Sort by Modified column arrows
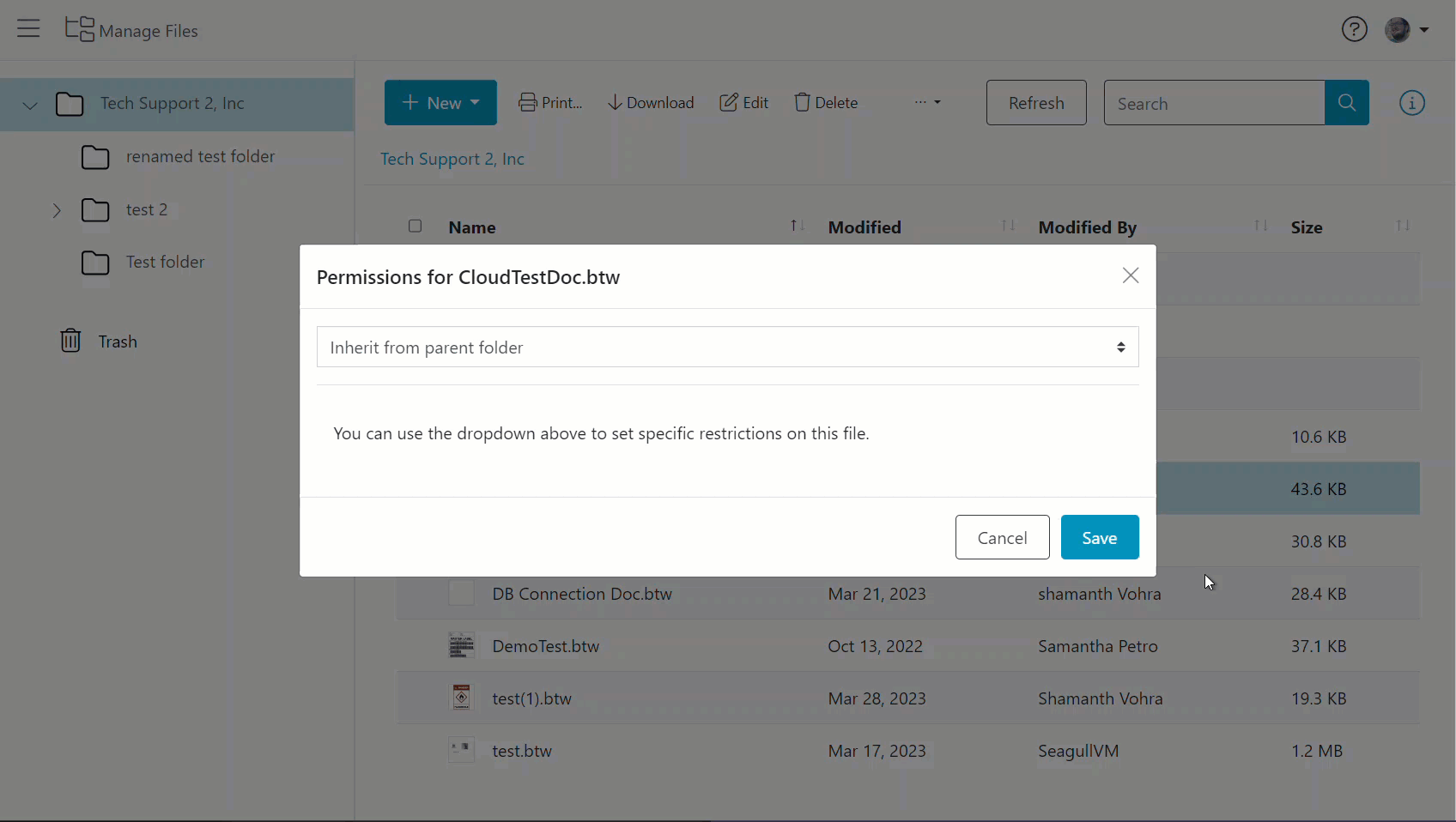Image resolution: width=1456 pixels, height=822 pixels. click(1008, 226)
